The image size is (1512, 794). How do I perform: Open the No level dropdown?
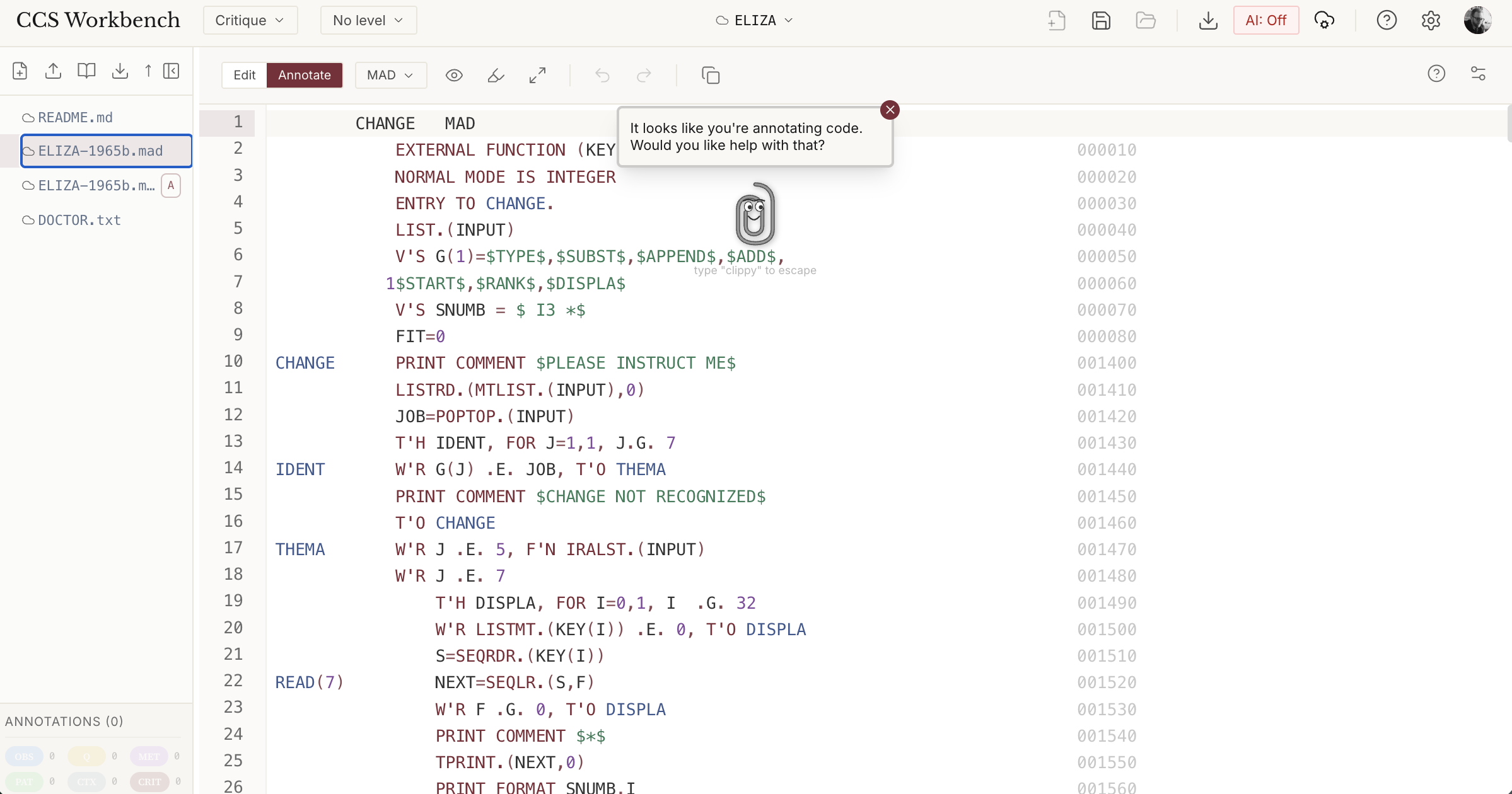click(x=368, y=21)
